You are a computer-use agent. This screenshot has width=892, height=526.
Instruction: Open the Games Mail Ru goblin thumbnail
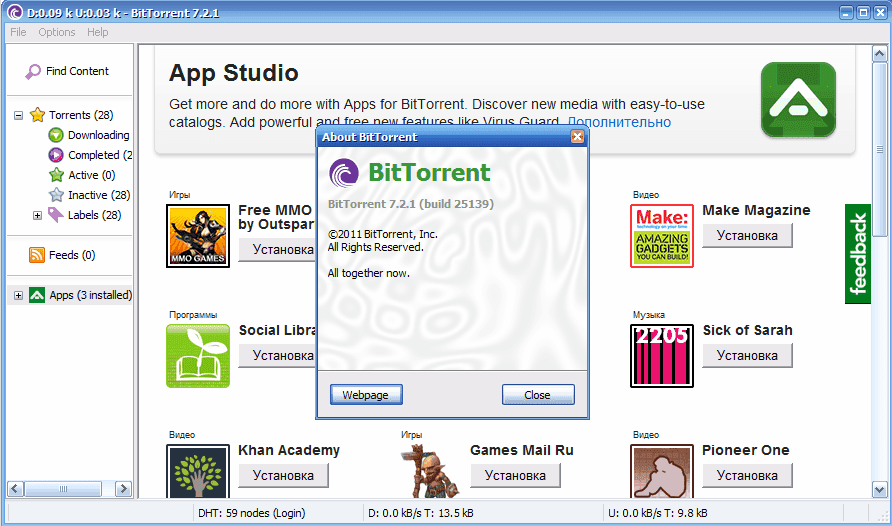pos(430,471)
